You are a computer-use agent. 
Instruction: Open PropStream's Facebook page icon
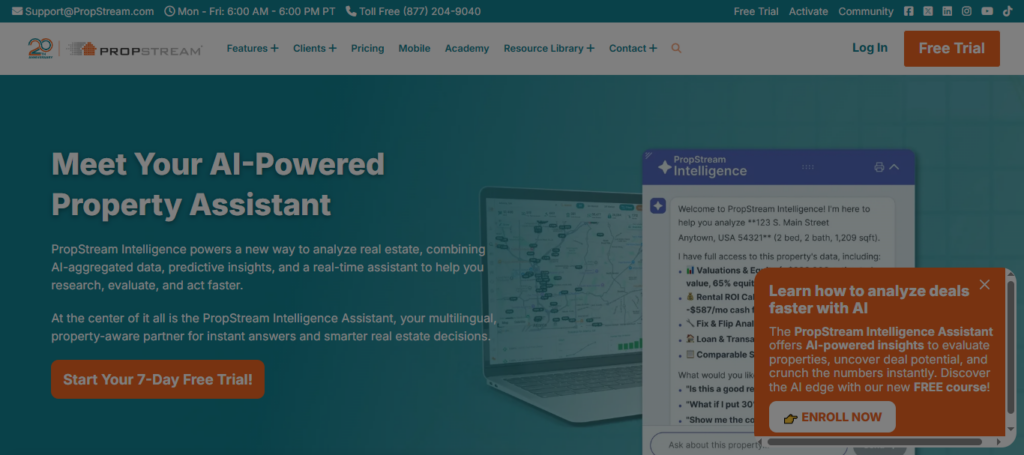pyautogui.click(x=908, y=11)
